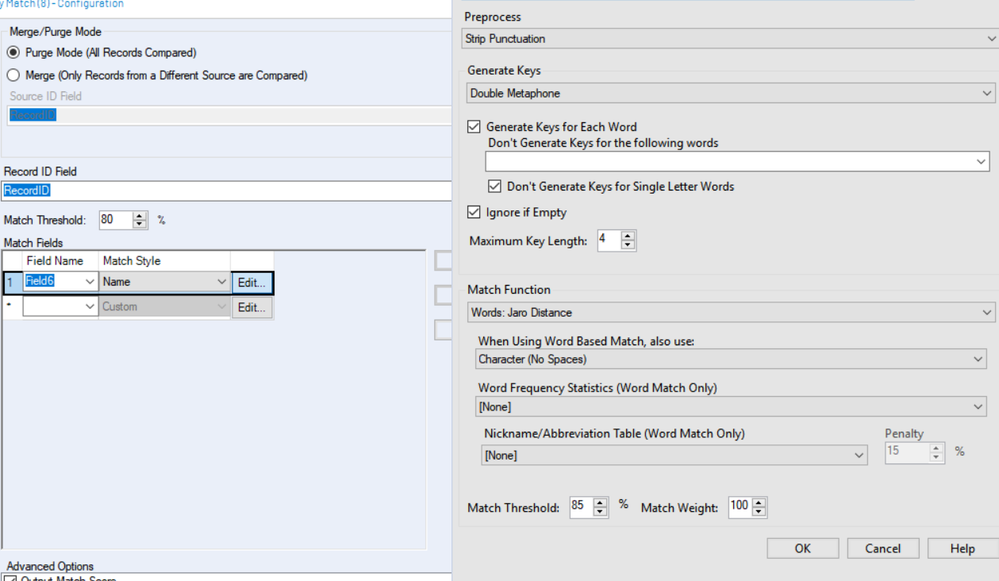
Task: Click the Help button
Action: 963,549
